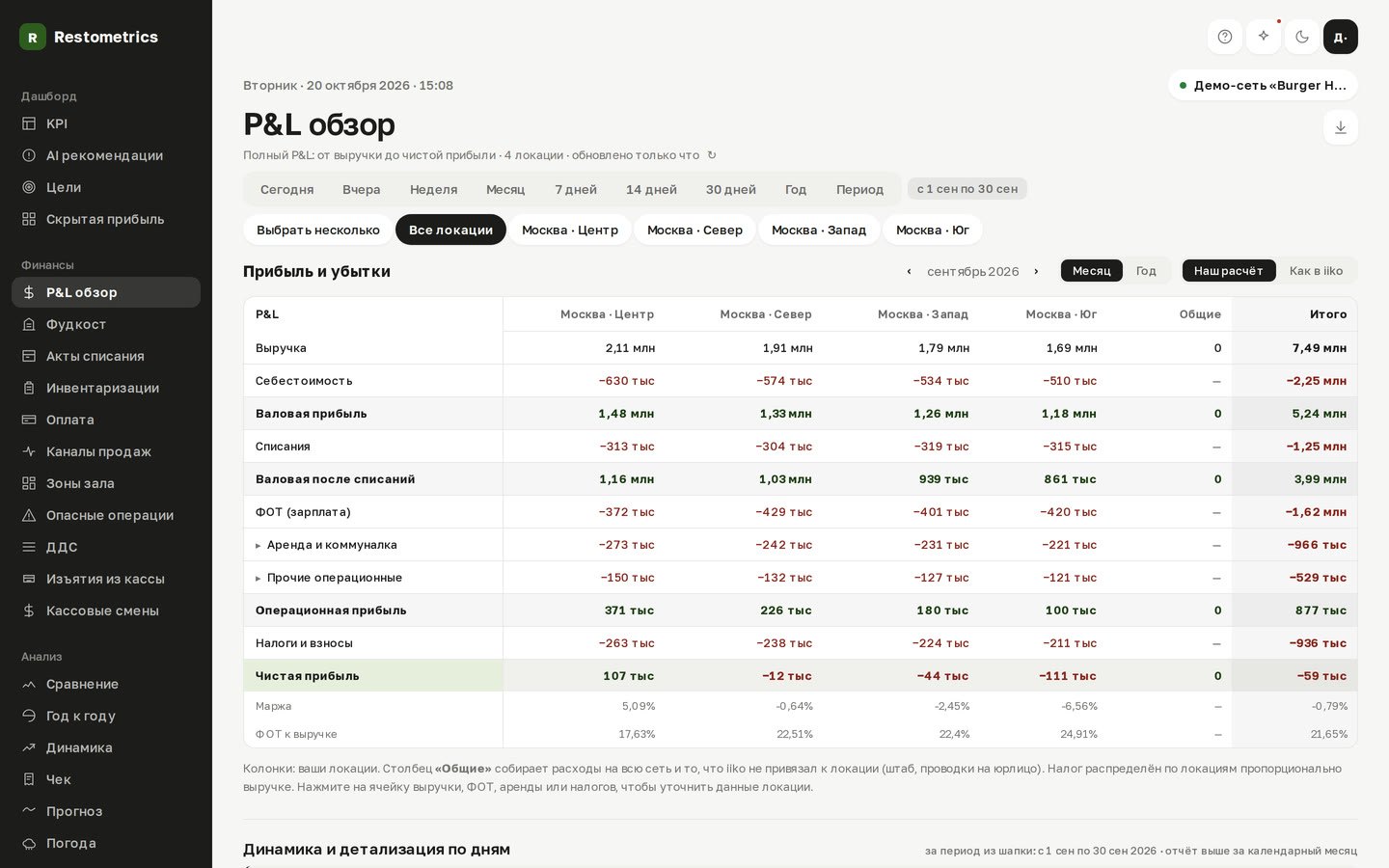The width and height of the screenshot is (1389, 868).
Task: Open Опасные операции in sidebar
Action: (106, 515)
